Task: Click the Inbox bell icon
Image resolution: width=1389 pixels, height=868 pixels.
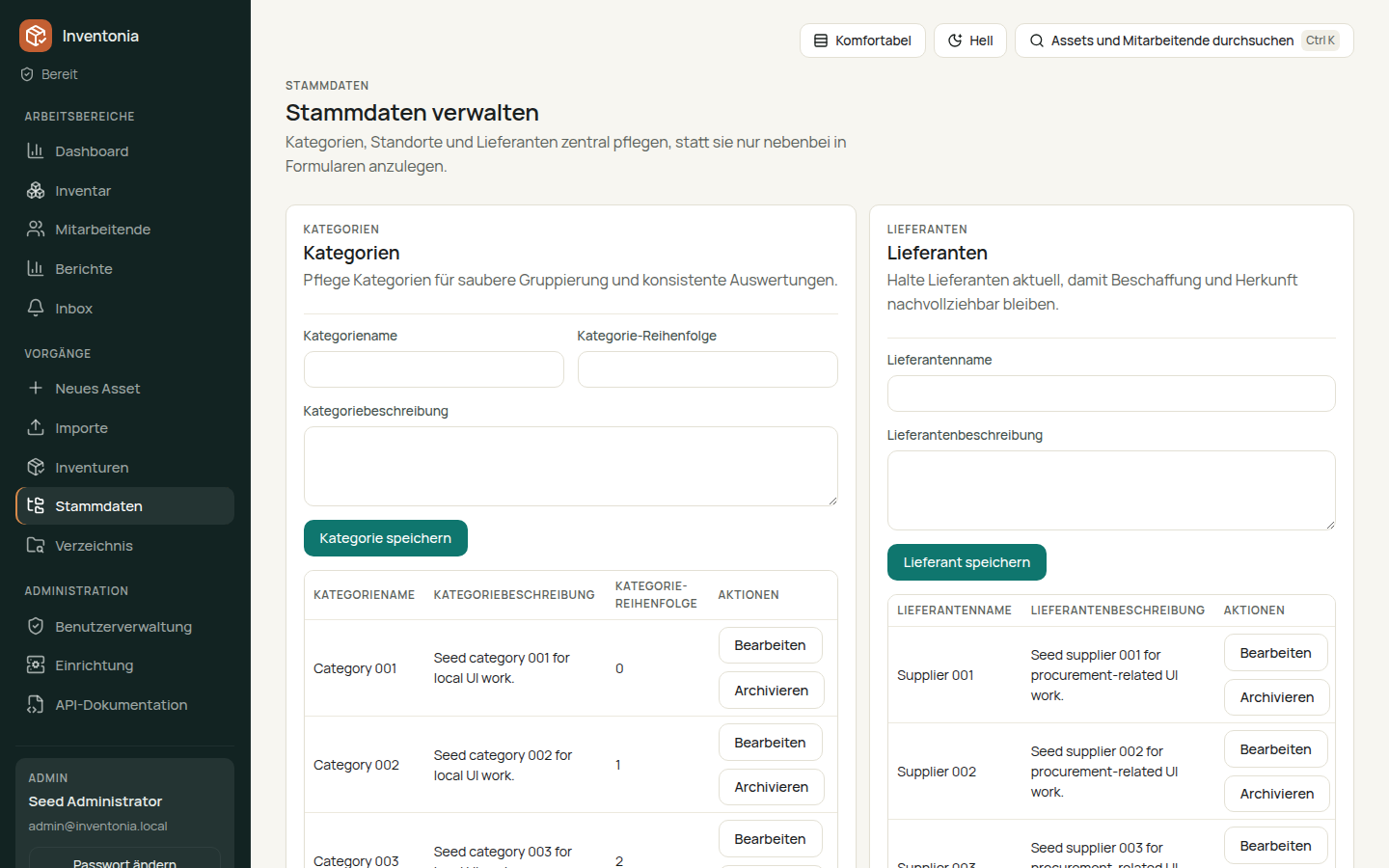Action: pyautogui.click(x=36, y=308)
